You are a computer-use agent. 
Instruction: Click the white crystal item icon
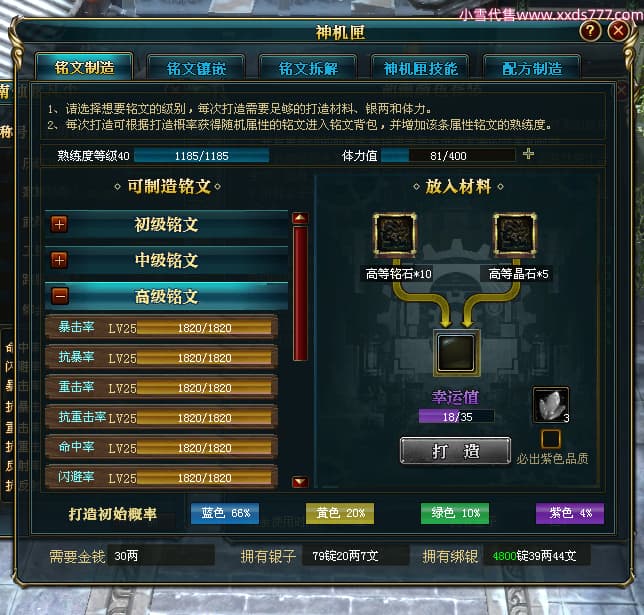click(550, 405)
